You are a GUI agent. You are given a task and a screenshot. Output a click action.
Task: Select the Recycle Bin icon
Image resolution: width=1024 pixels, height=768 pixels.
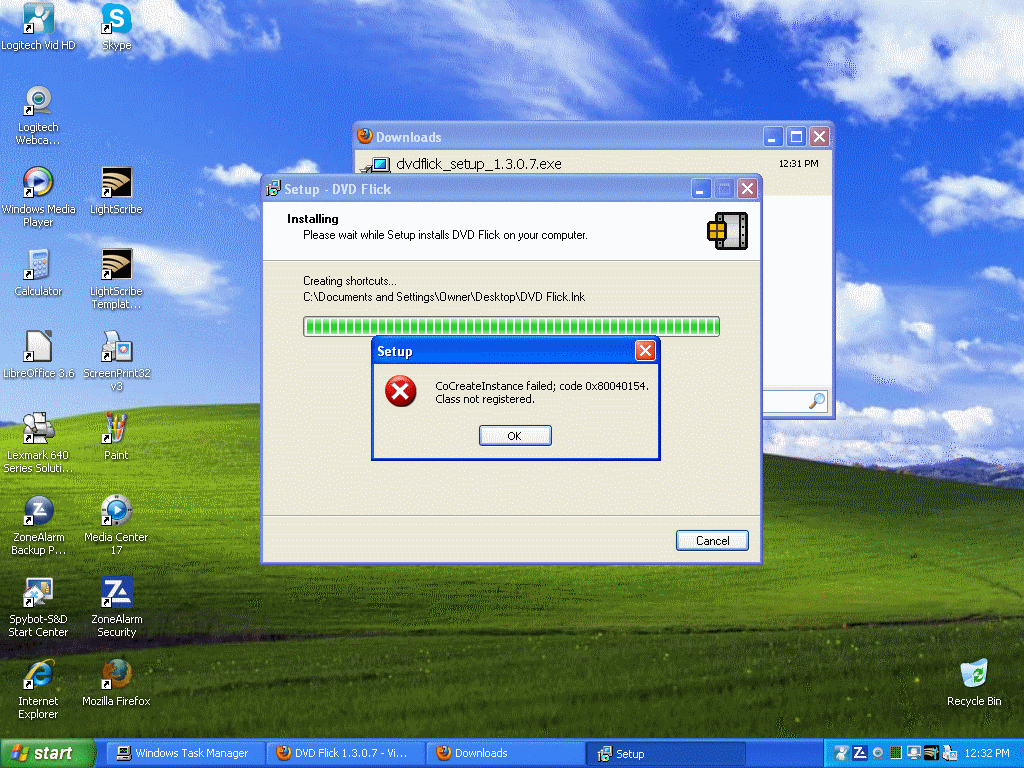coord(974,683)
